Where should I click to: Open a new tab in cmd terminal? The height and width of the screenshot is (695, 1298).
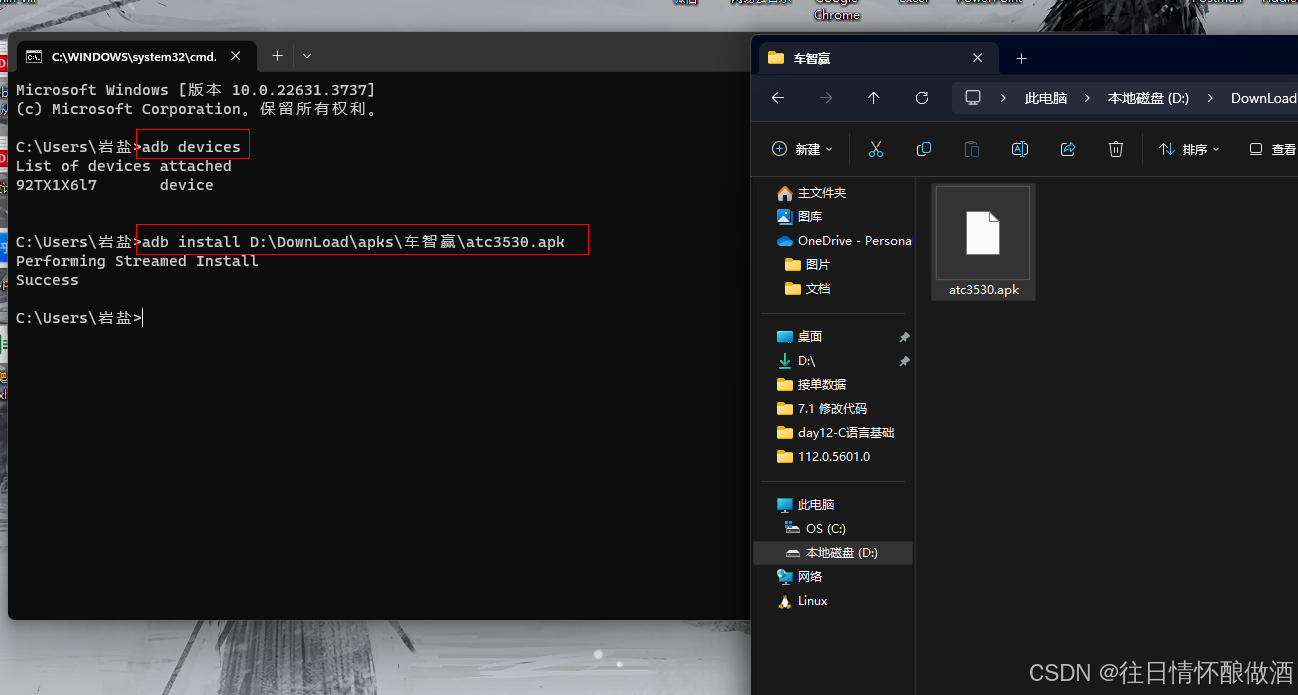coord(277,56)
